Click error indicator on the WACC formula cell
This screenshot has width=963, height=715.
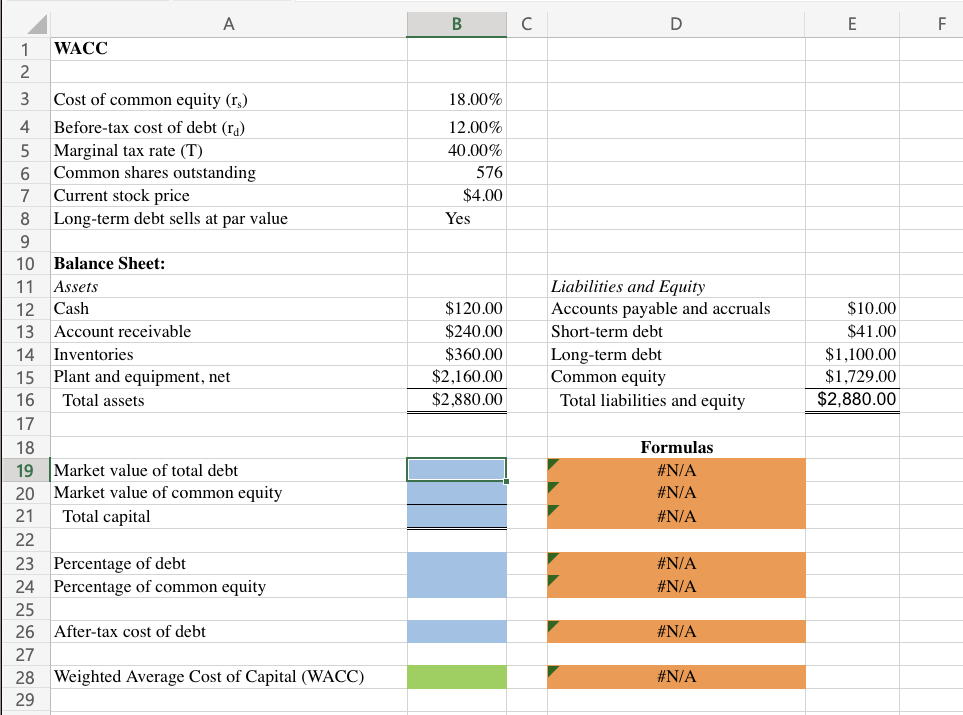coord(552,672)
